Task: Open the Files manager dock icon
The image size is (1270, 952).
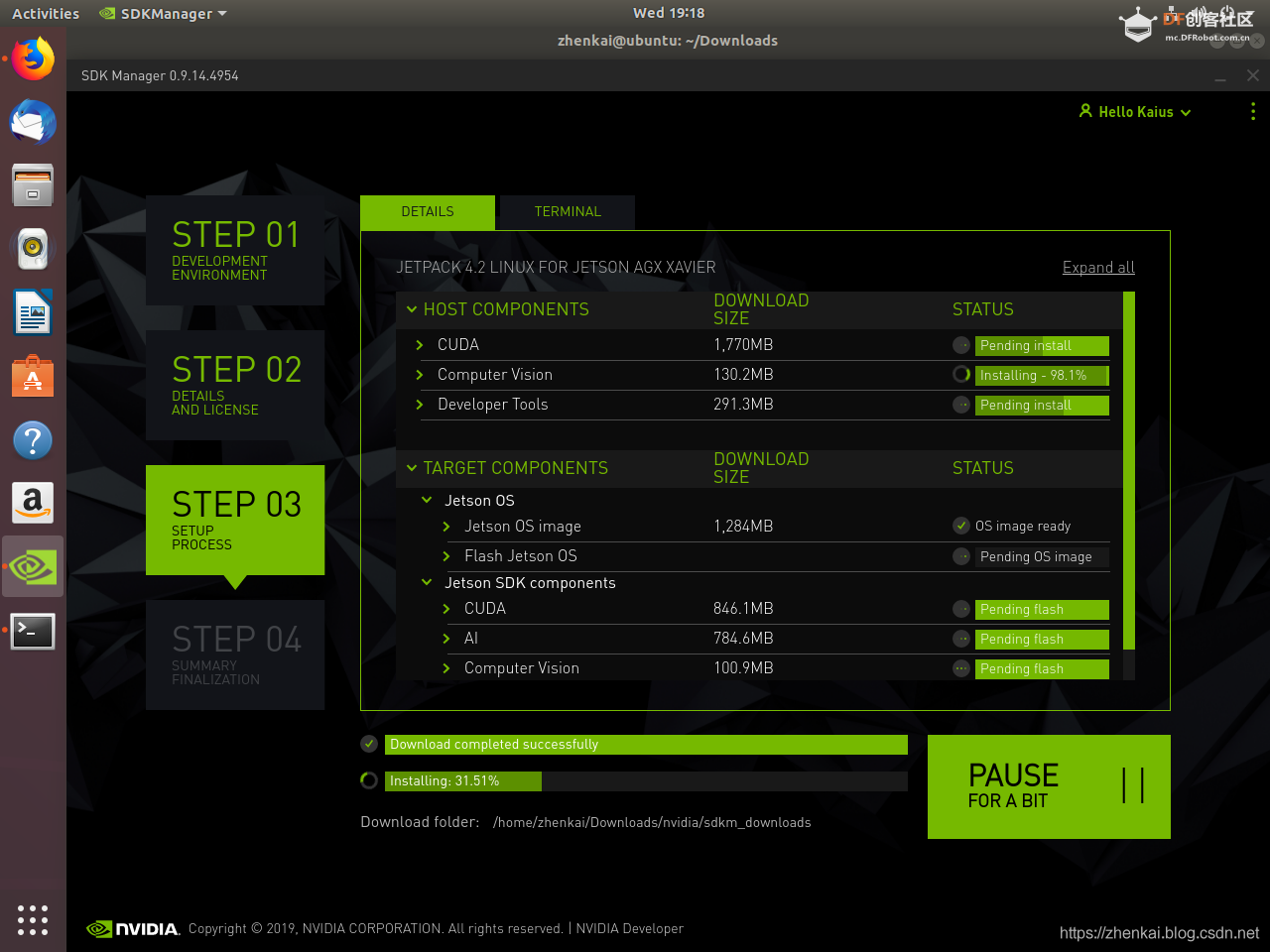Action: pos(33,185)
